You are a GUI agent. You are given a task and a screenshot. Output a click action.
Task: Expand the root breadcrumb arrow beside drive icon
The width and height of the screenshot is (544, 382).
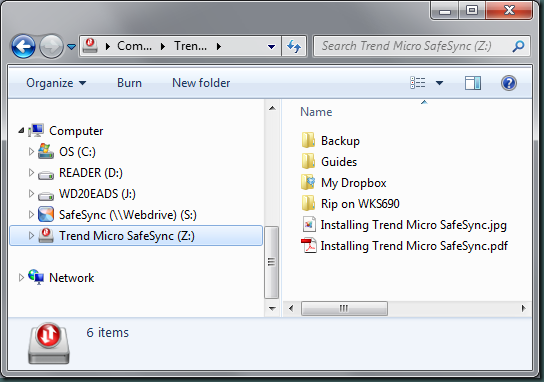tap(108, 46)
